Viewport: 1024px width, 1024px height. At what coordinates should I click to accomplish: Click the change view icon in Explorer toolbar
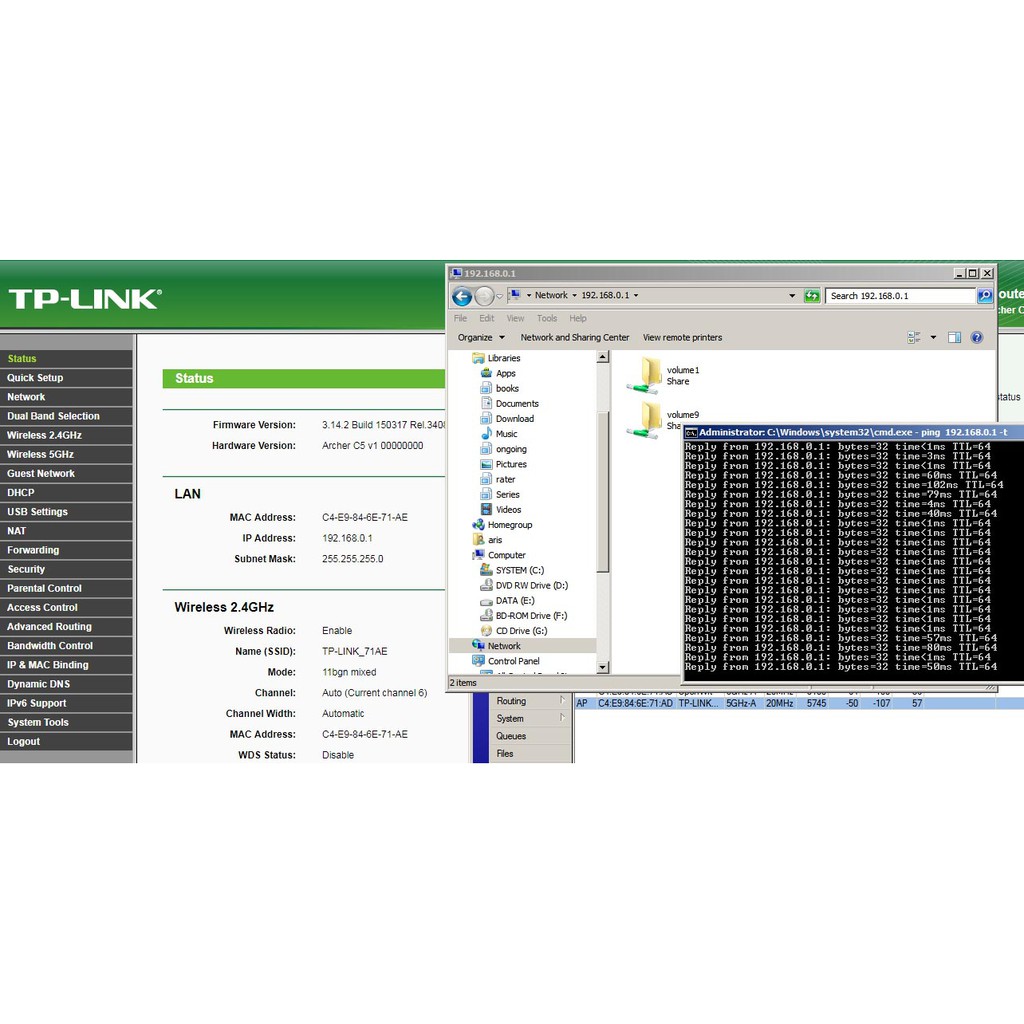[x=914, y=338]
